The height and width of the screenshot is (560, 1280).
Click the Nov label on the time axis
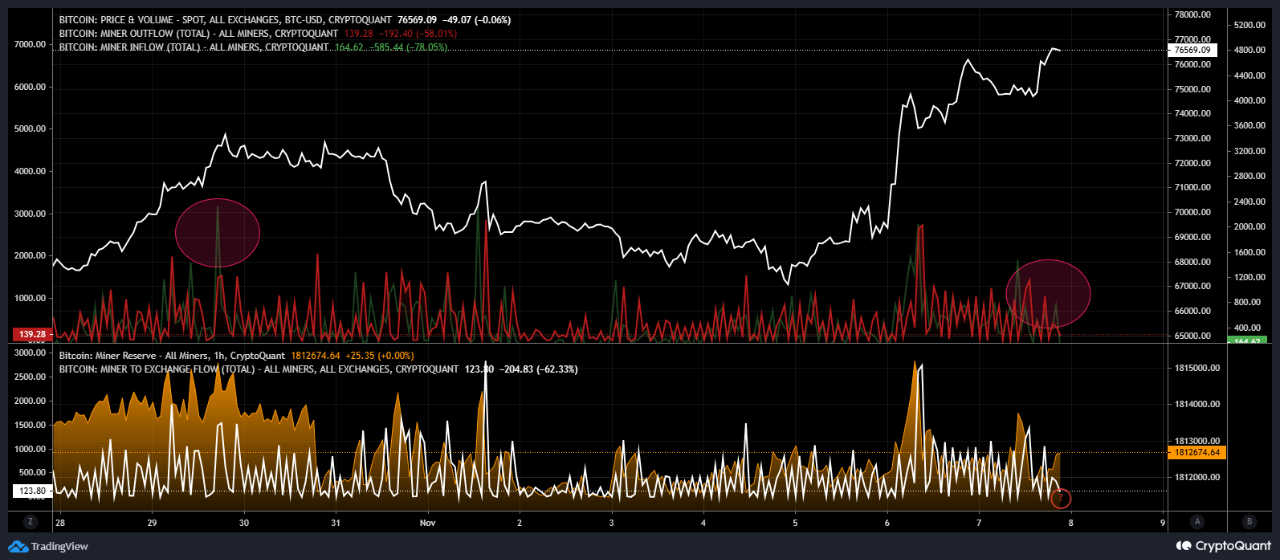click(x=428, y=521)
